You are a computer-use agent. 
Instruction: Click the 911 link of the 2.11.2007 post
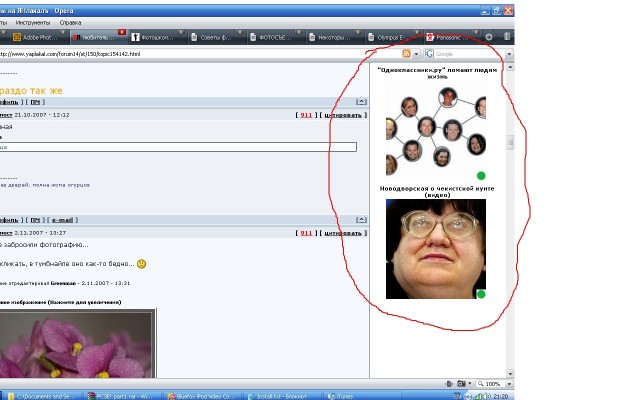point(306,233)
